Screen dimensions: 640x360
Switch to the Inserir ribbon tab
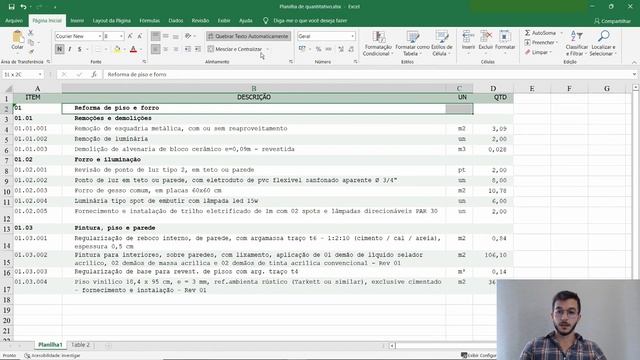coord(77,20)
